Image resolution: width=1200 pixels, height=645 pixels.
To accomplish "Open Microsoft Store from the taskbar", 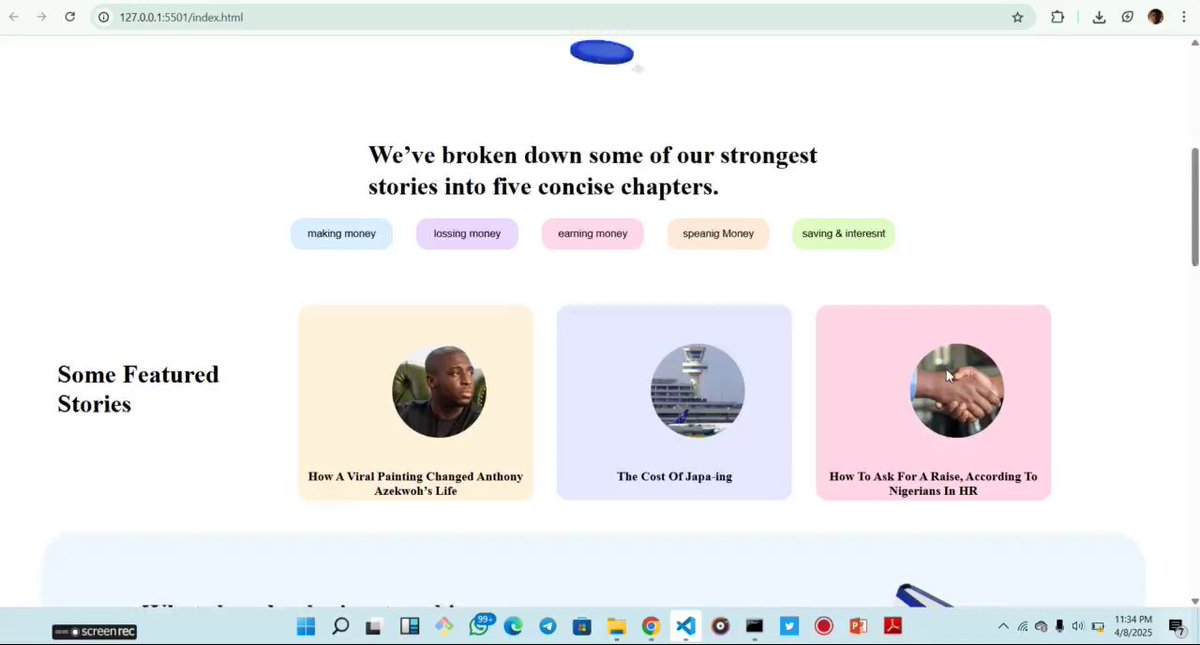I will 582,627.
